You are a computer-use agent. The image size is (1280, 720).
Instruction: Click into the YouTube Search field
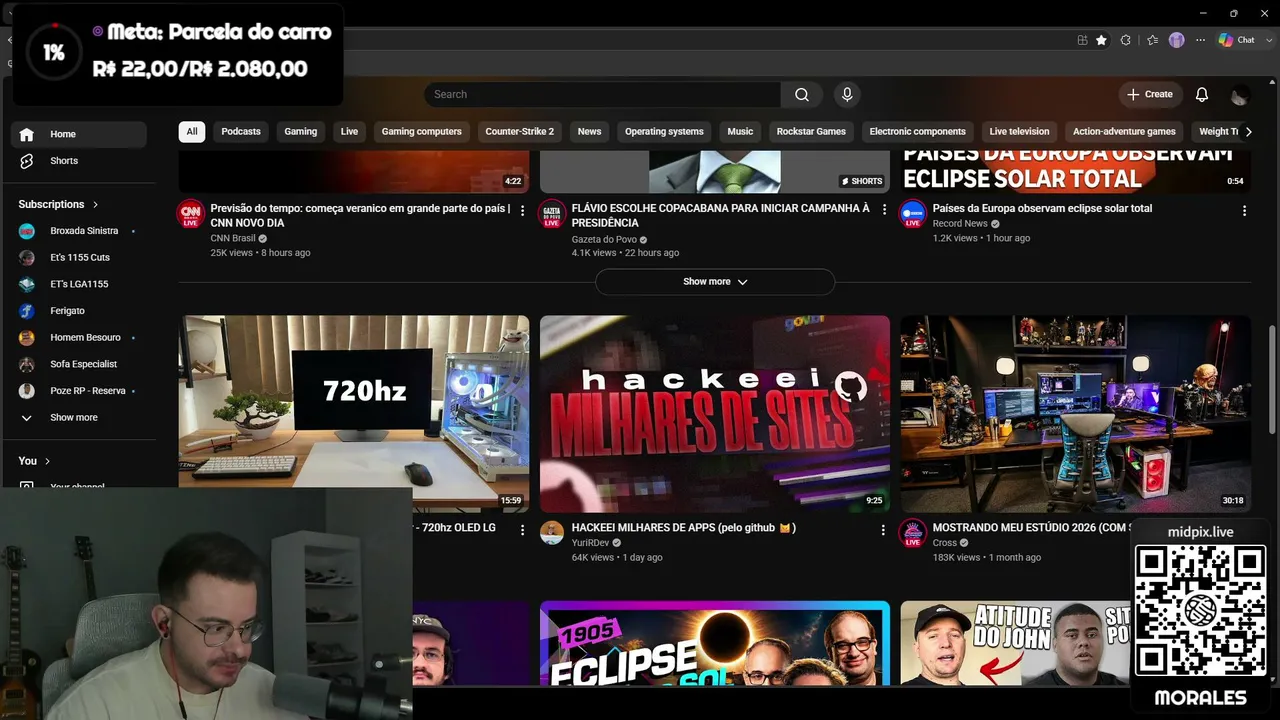pos(602,94)
